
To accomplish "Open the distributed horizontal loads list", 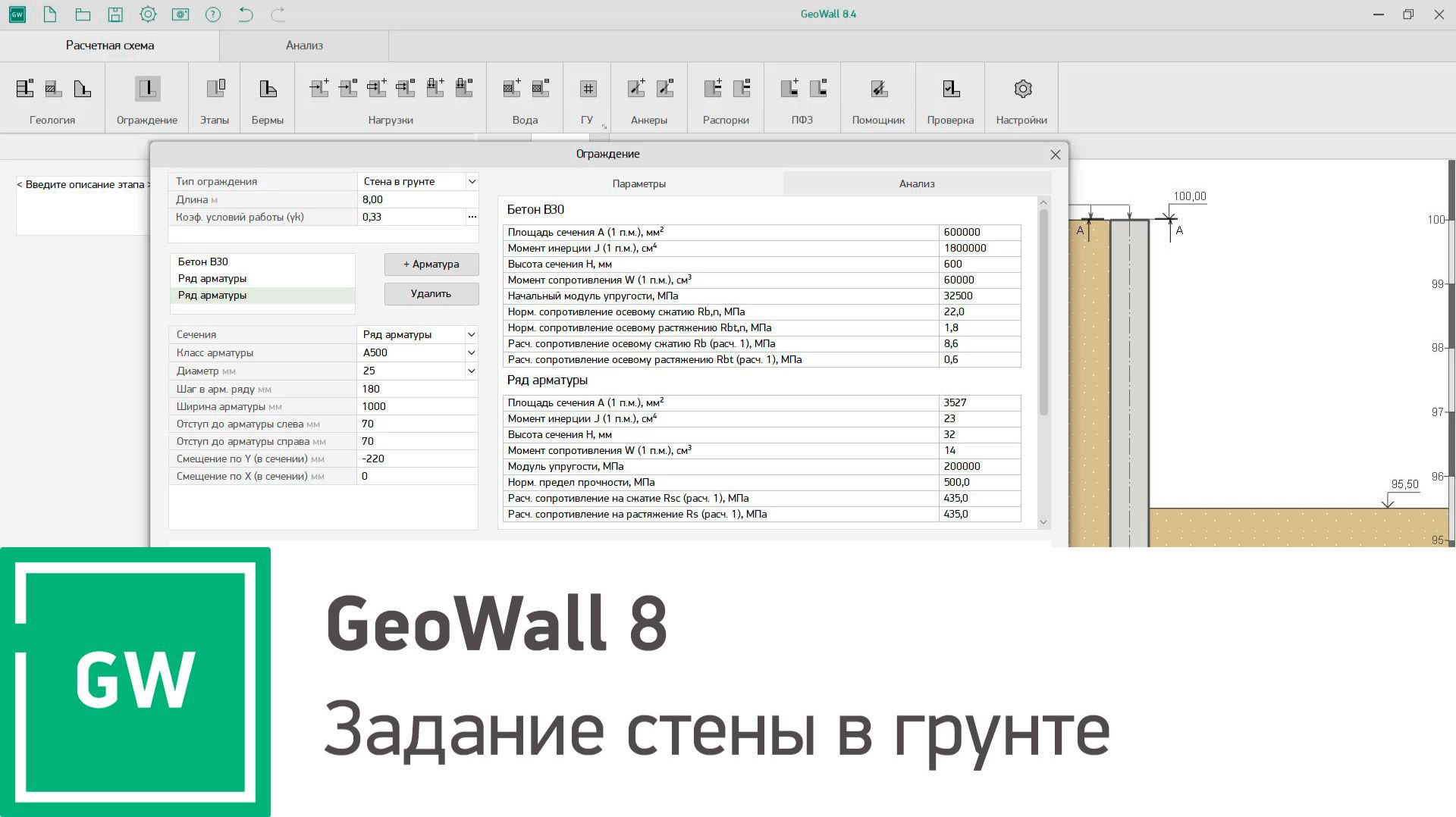I will (x=406, y=89).
